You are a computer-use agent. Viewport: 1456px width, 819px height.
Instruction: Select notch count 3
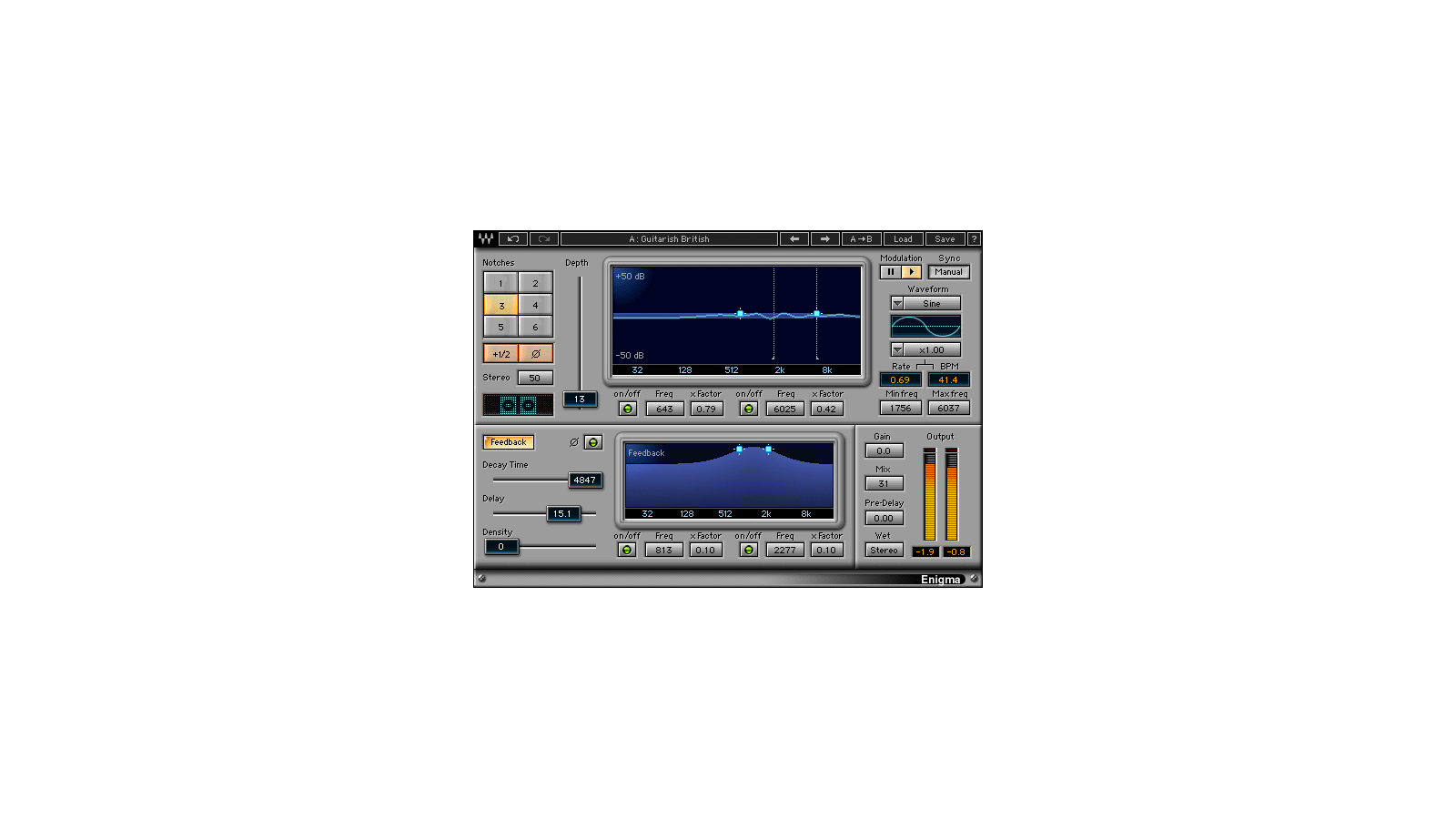[500, 305]
